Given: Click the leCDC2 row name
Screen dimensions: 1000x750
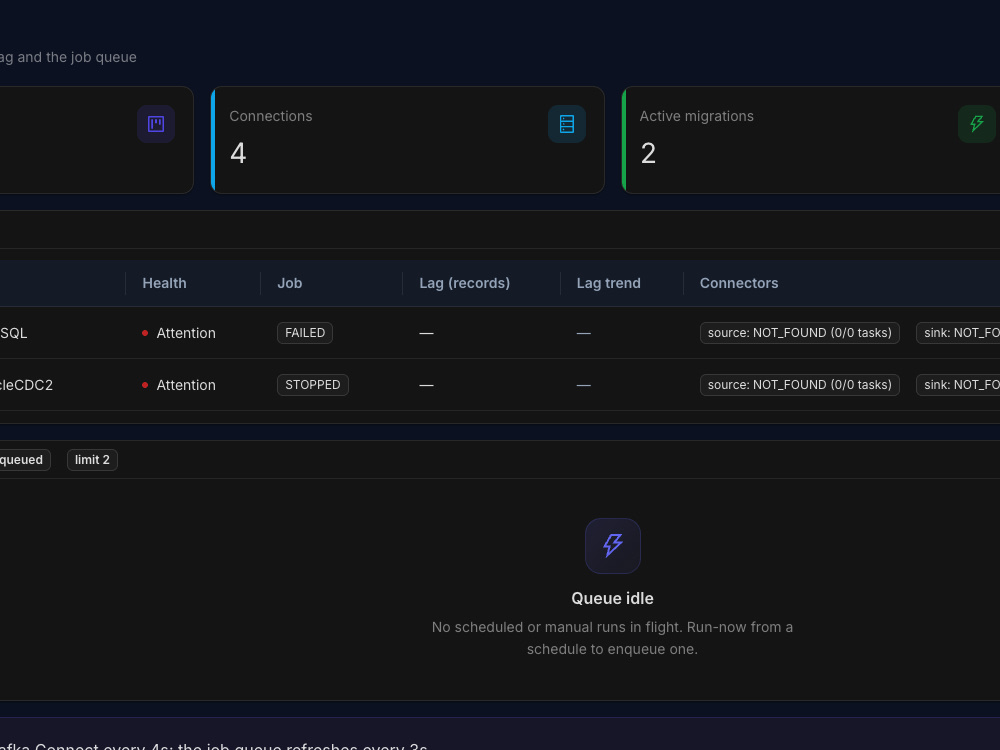Looking at the screenshot, I should click(x=26, y=385).
